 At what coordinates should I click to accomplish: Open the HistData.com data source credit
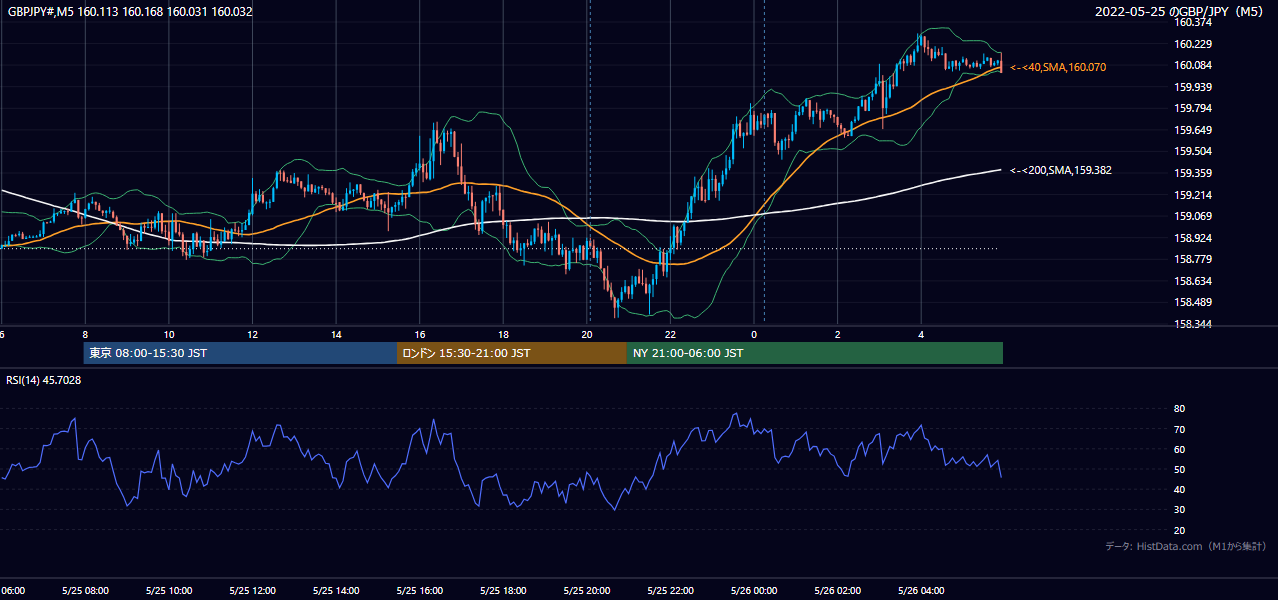[x=1185, y=546]
